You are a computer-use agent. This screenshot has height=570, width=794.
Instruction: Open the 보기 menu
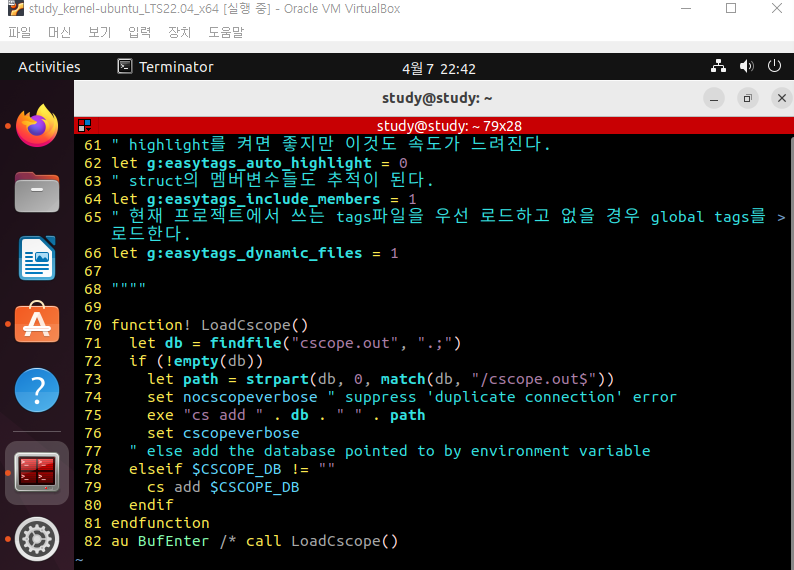[x=99, y=32]
